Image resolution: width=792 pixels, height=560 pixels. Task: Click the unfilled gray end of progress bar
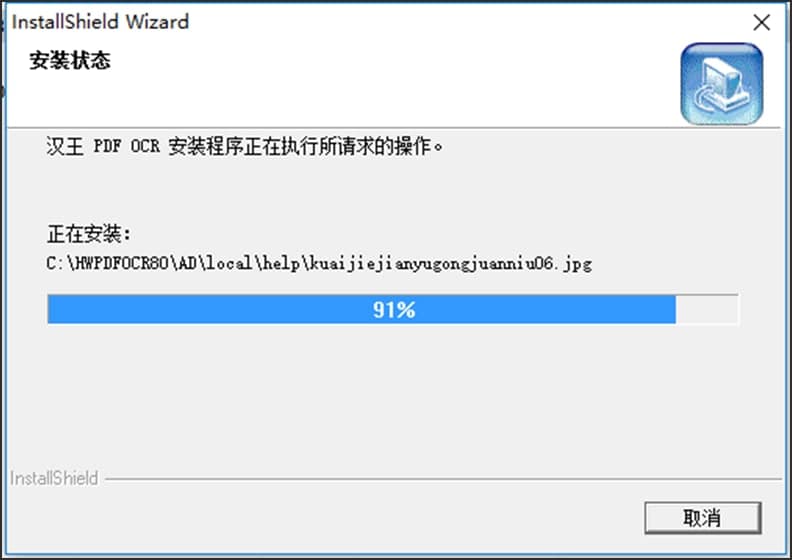pos(707,310)
